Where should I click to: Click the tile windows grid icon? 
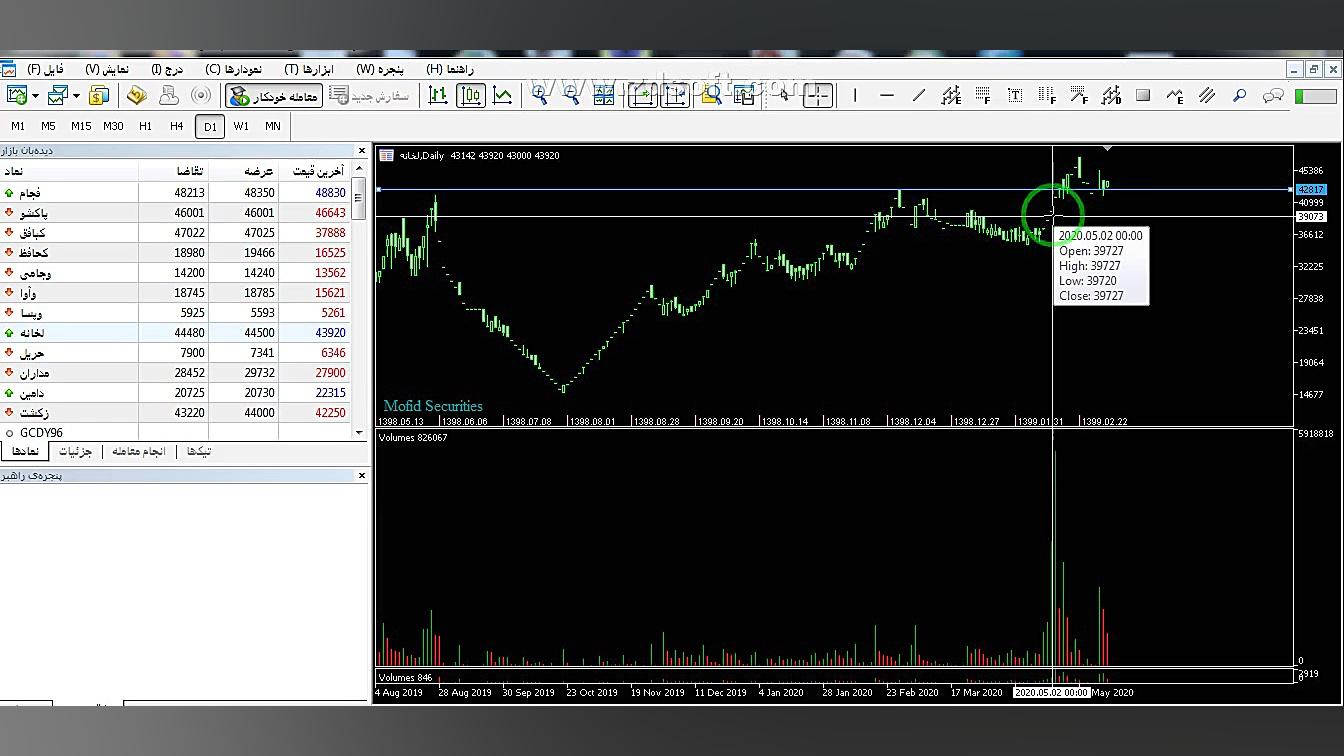[604, 95]
